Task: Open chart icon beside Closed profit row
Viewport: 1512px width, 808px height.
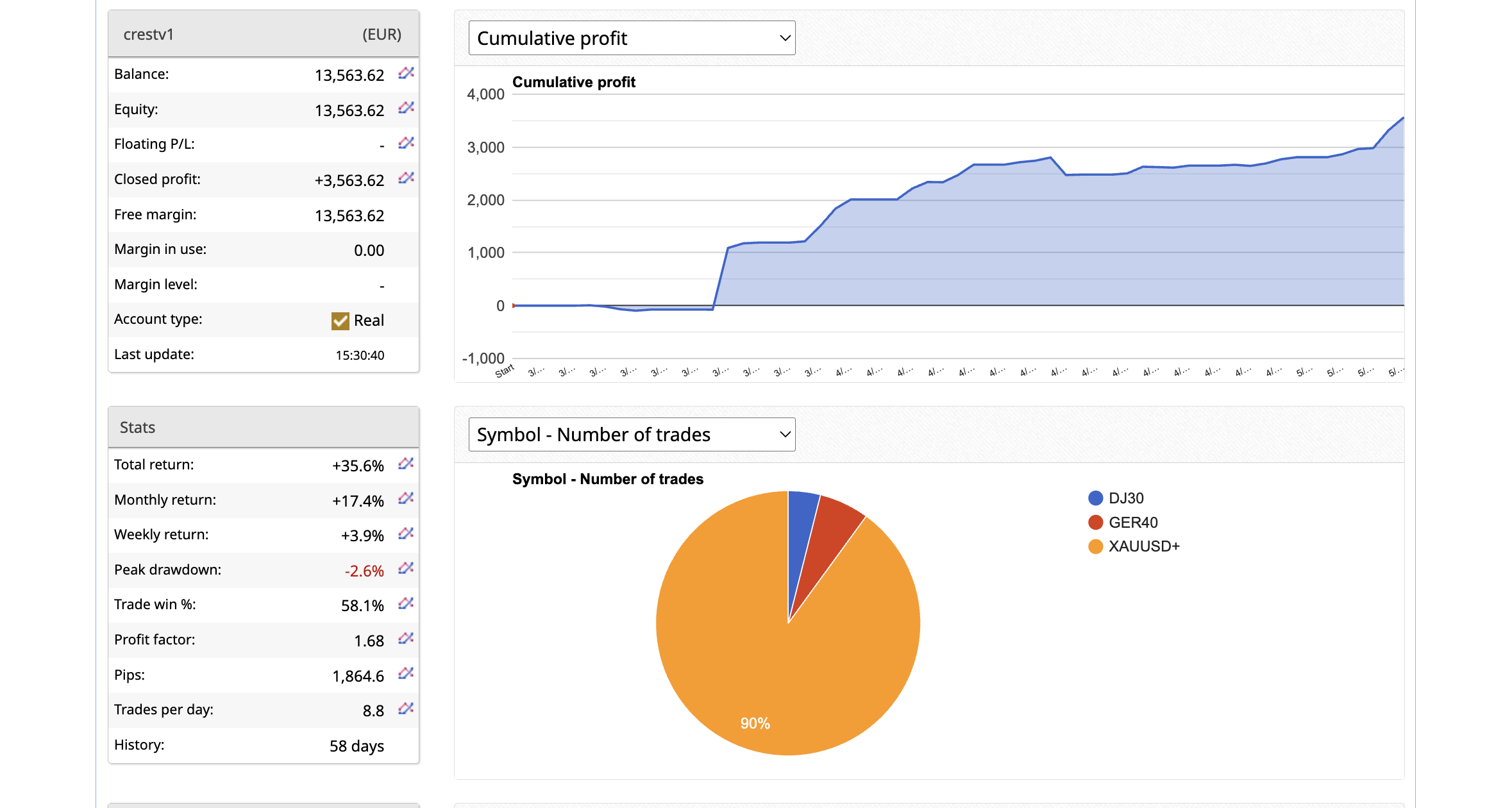Action: point(406,178)
